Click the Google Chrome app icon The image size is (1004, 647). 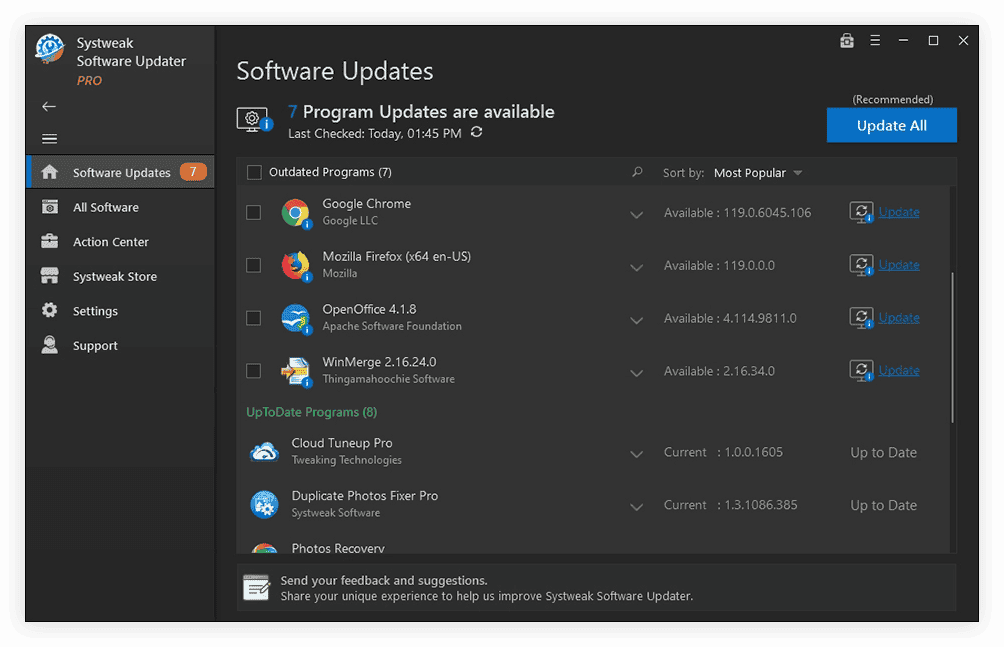(x=296, y=213)
